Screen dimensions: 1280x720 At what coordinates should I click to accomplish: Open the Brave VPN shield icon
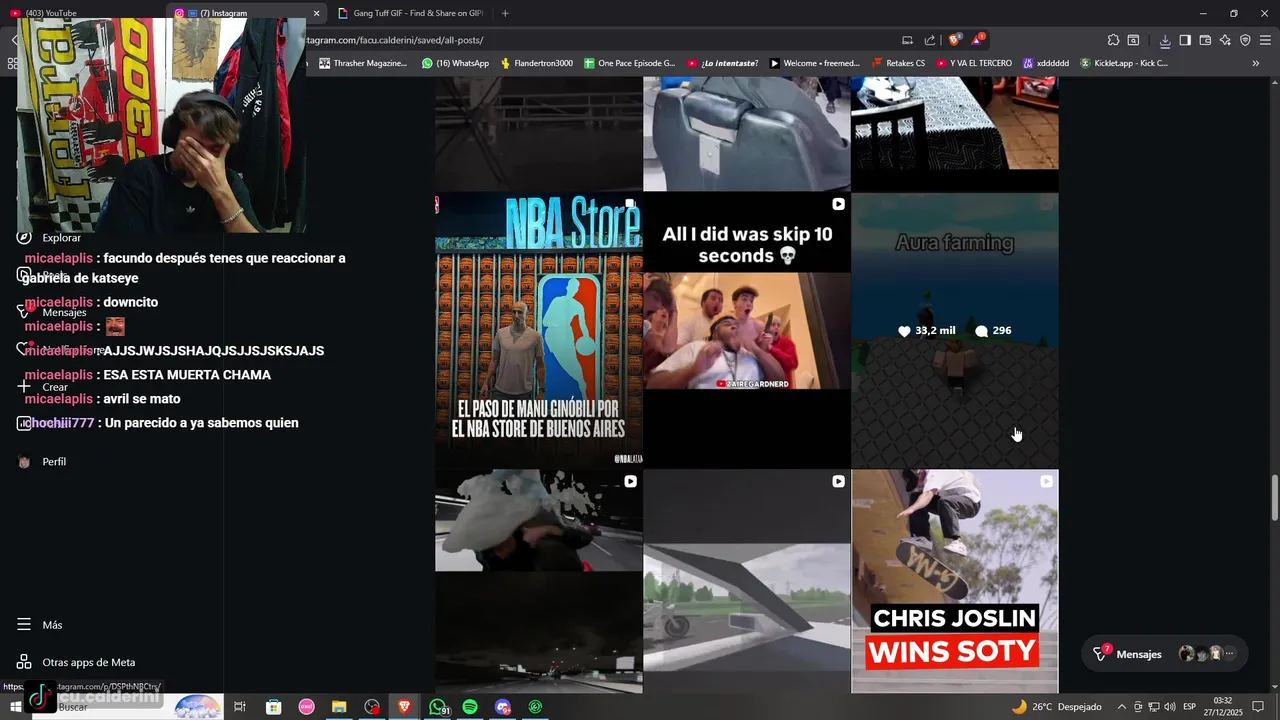point(1245,40)
